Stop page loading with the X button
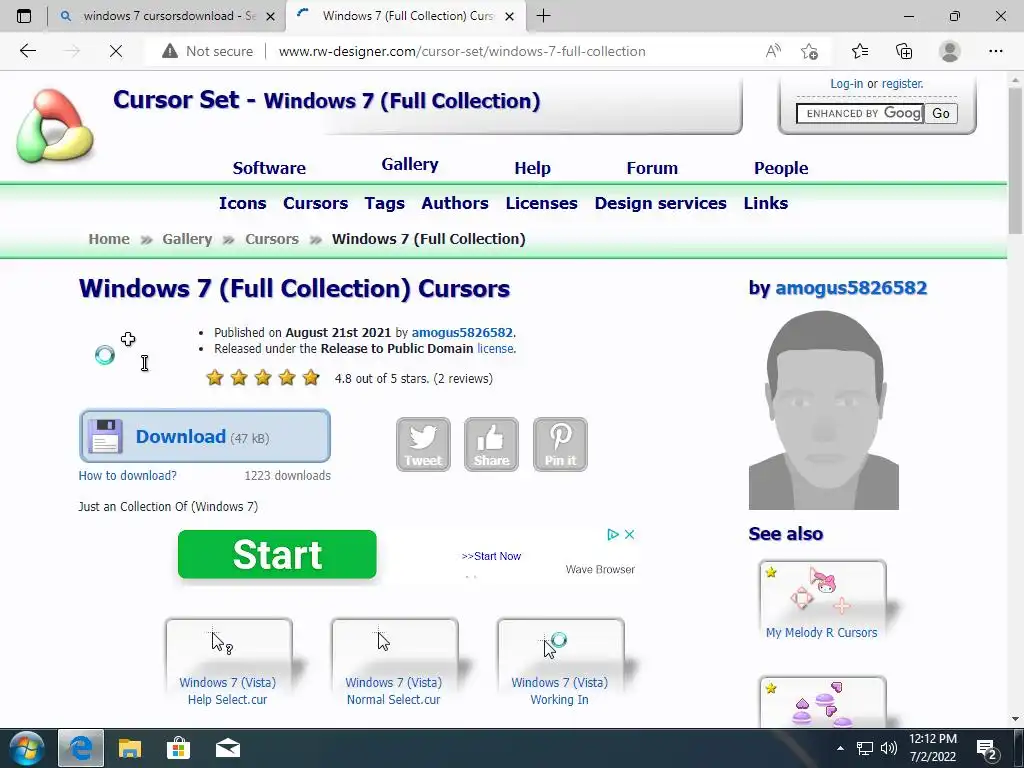This screenshot has width=1024, height=768. pos(116,51)
